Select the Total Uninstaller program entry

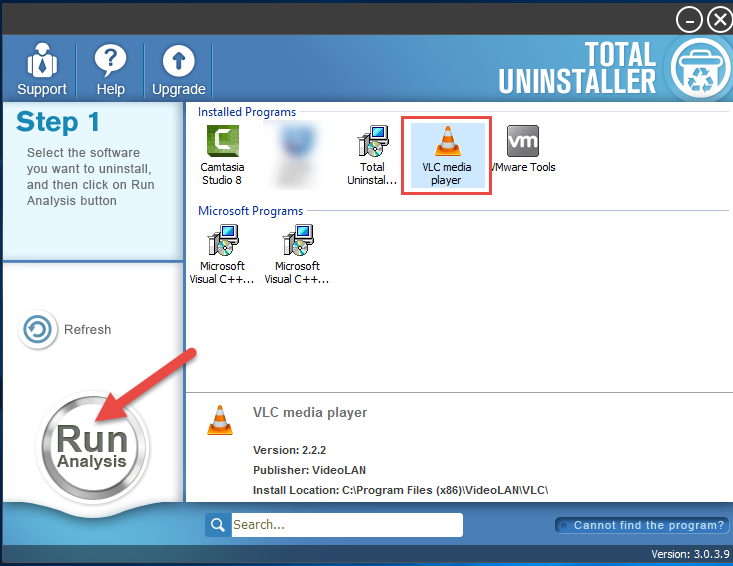pyautogui.click(x=372, y=155)
